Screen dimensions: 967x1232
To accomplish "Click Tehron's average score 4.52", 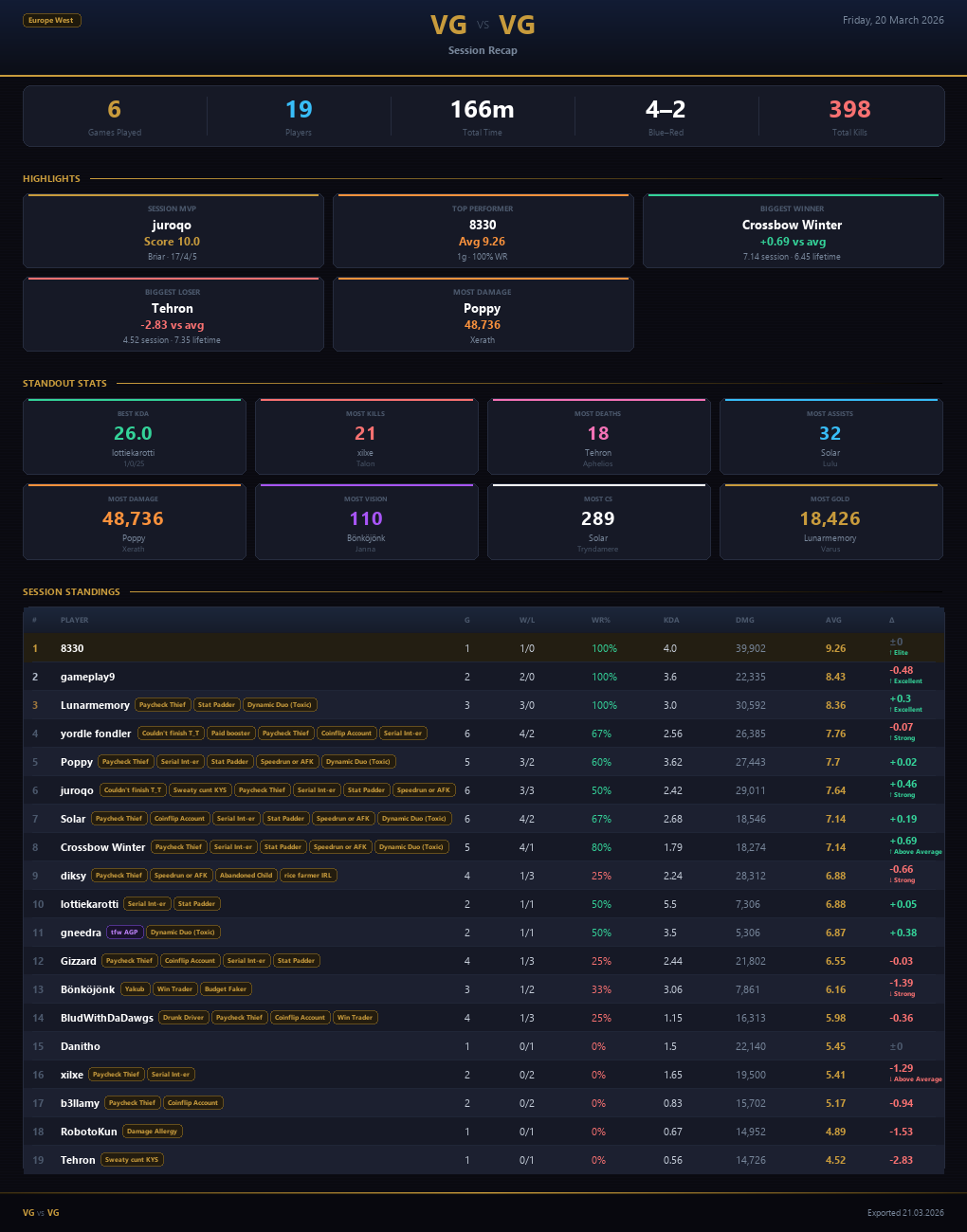I will point(835,1160).
